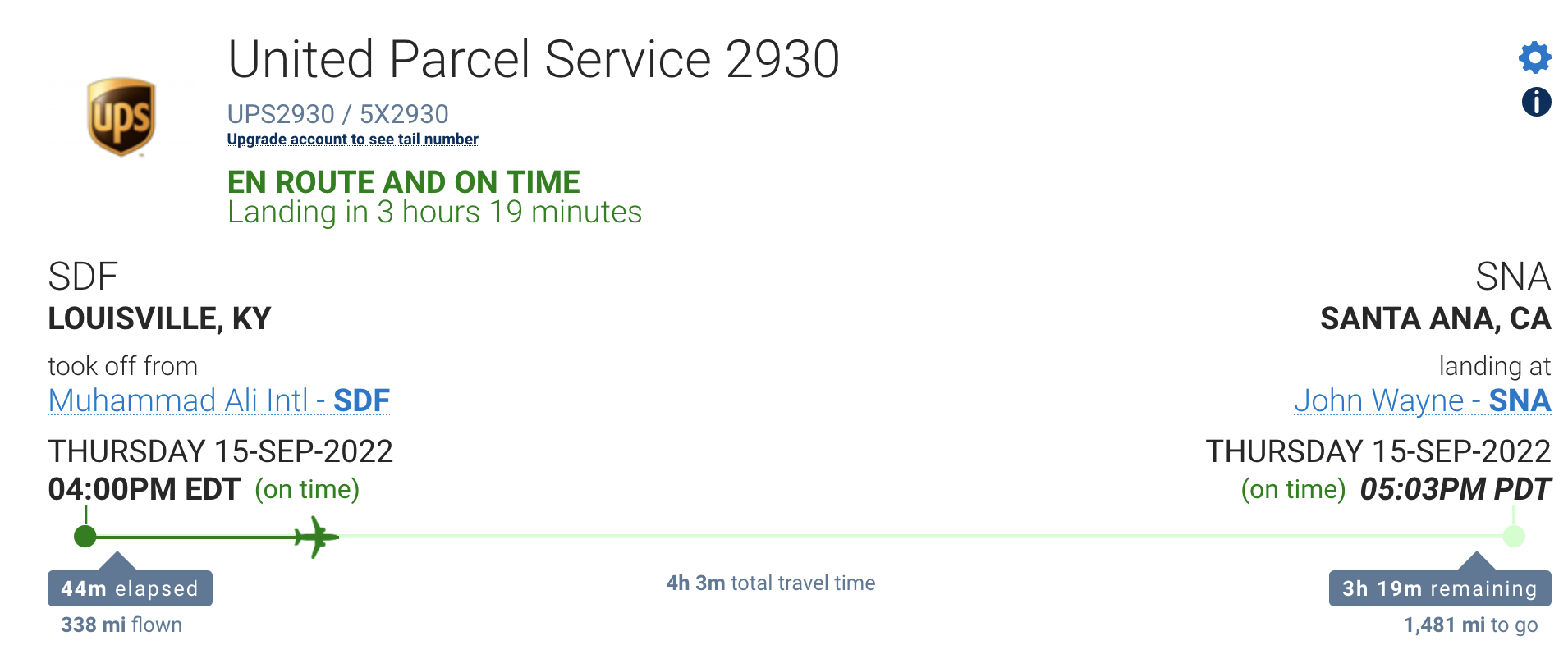Image resolution: width=1568 pixels, height=668 pixels.
Task: Click the "United Parcel Service 2930" heading
Action: 534,59
